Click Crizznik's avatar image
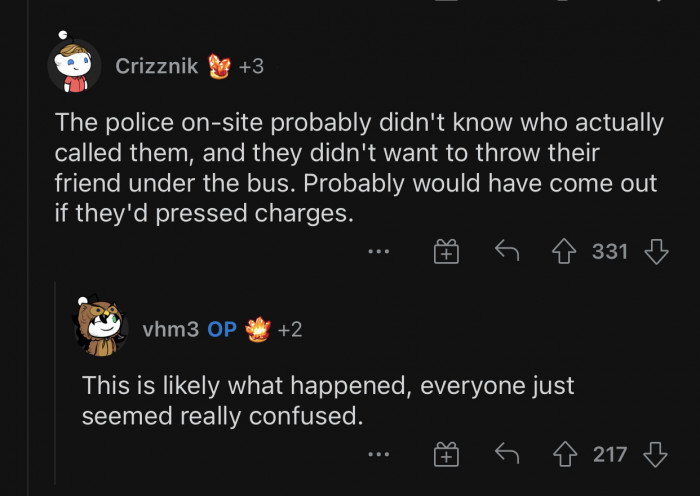The height and width of the screenshot is (496, 700). 75,67
